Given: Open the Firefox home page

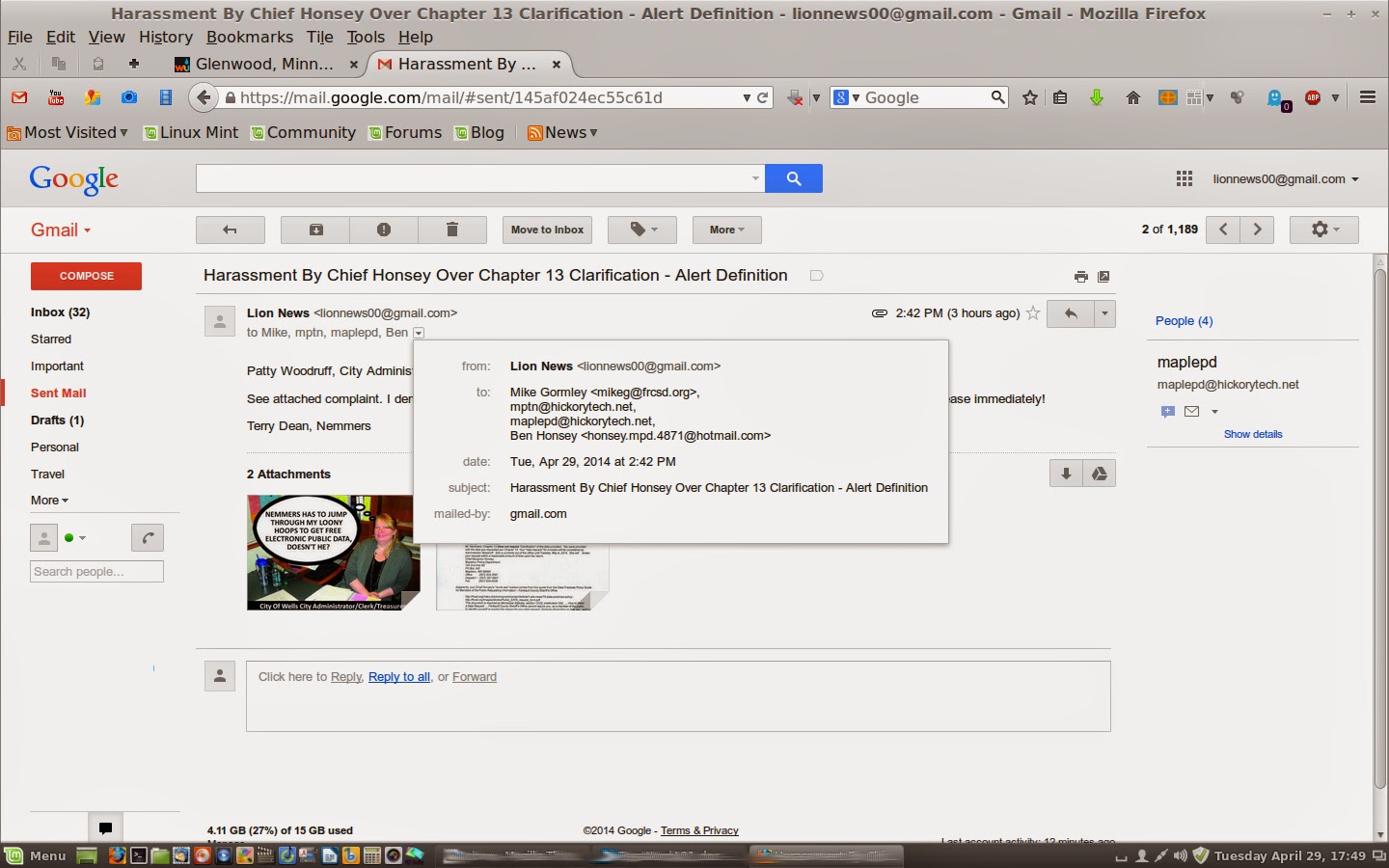Looking at the screenshot, I should point(1133,97).
